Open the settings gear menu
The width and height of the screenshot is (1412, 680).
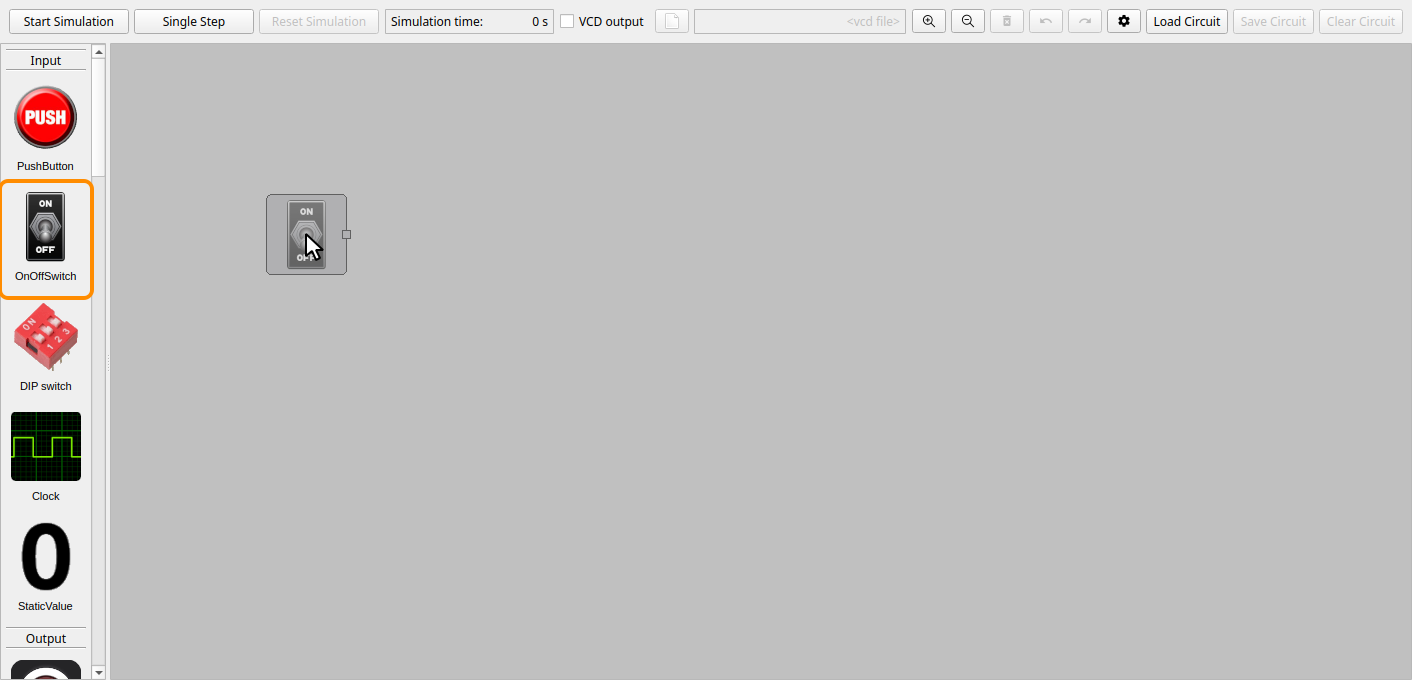1124,21
